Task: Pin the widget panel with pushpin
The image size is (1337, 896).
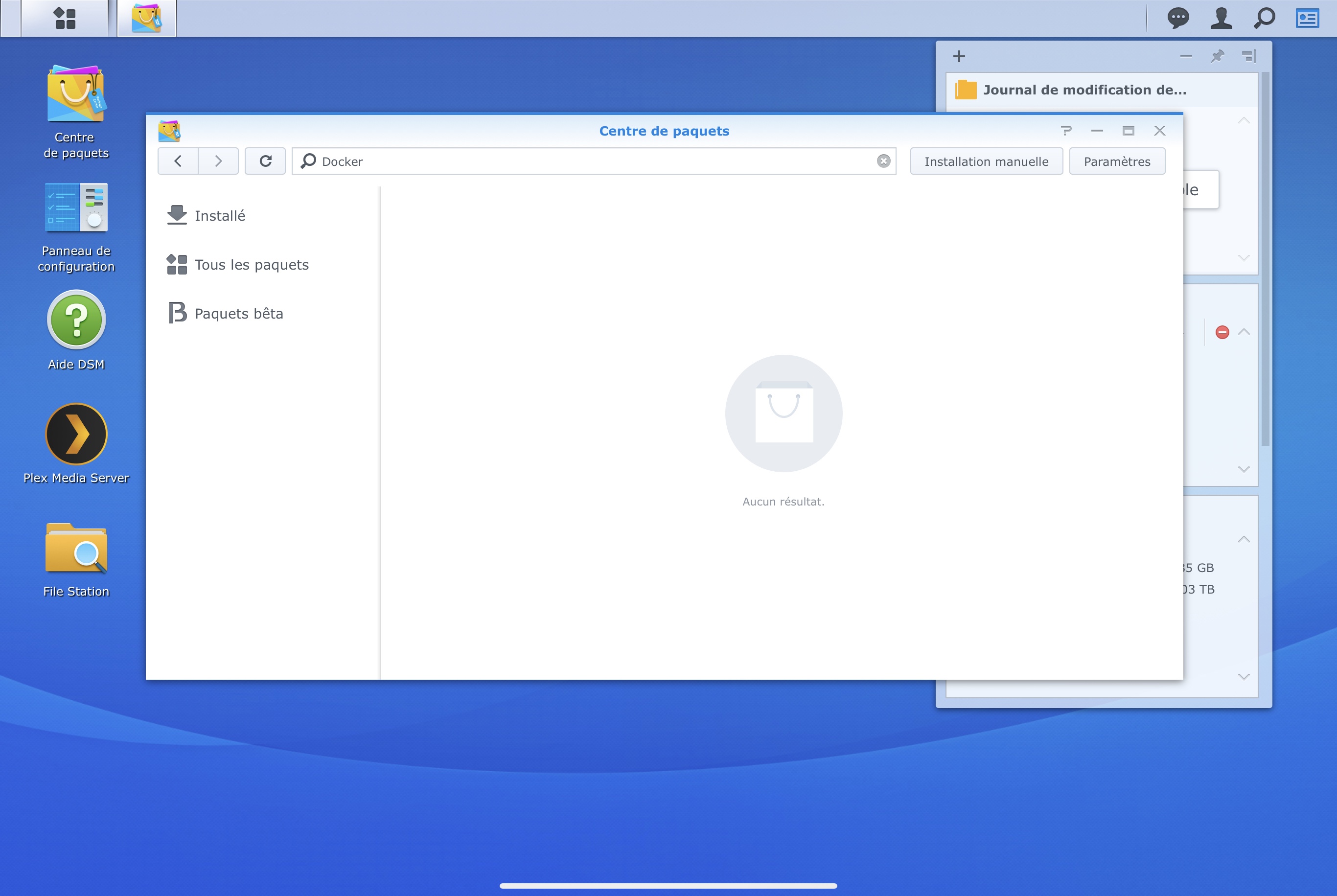Action: (1217, 56)
